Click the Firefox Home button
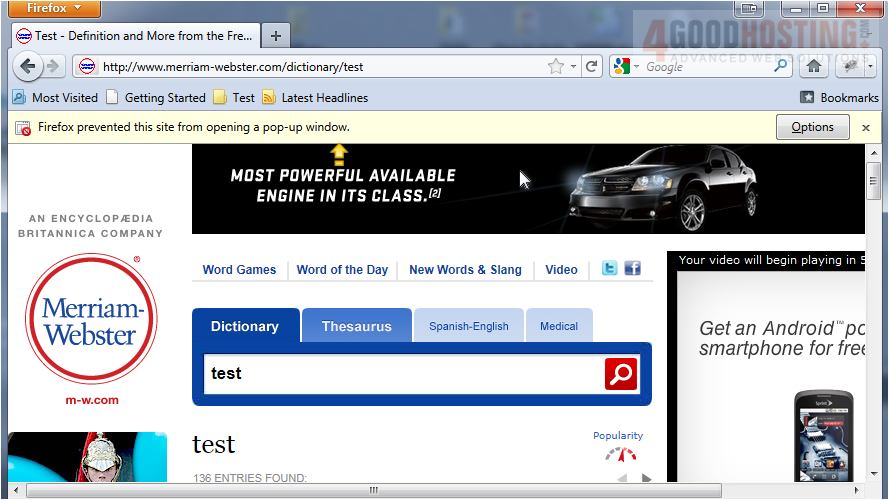 click(x=814, y=67)
